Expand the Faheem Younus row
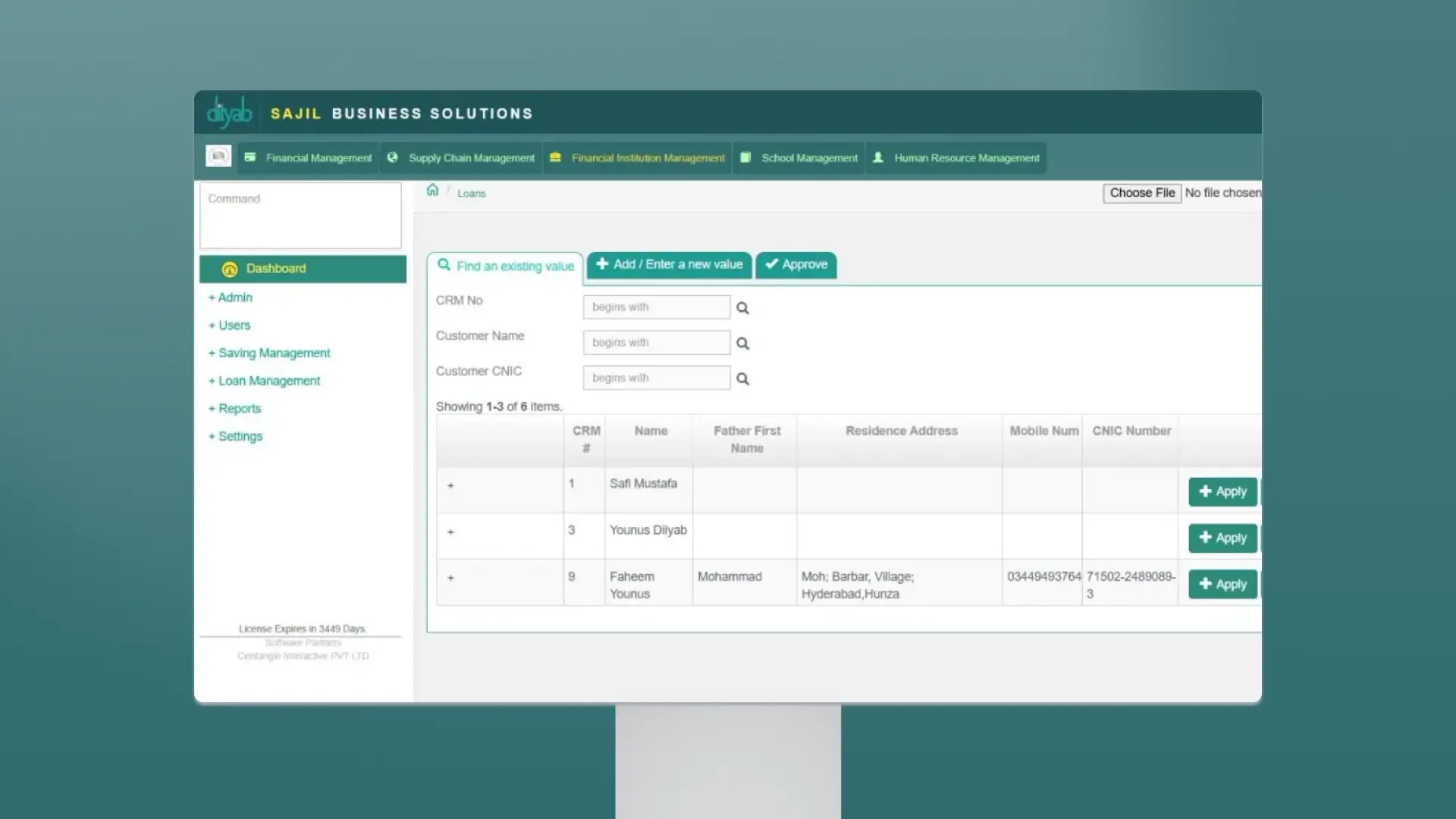This screenshot has width=1456, height=819. (x=450, y=578)
